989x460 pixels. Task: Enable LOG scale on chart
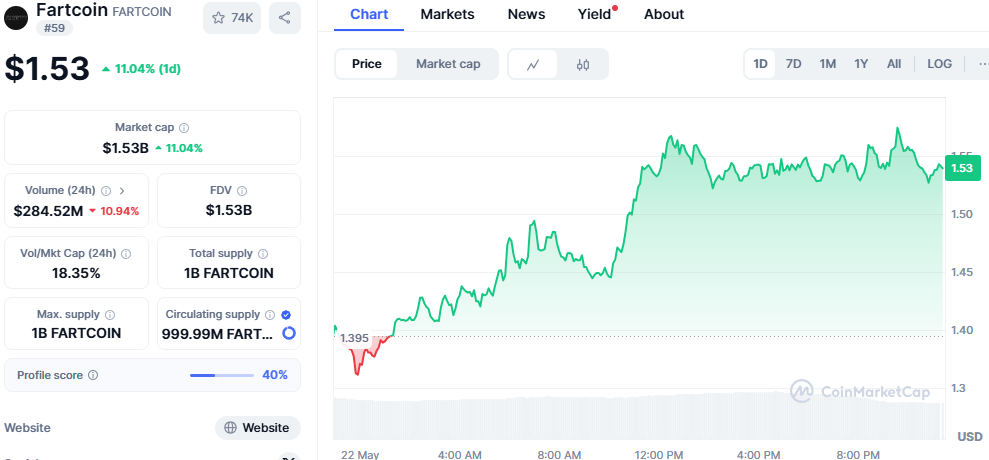click(939, 64)
